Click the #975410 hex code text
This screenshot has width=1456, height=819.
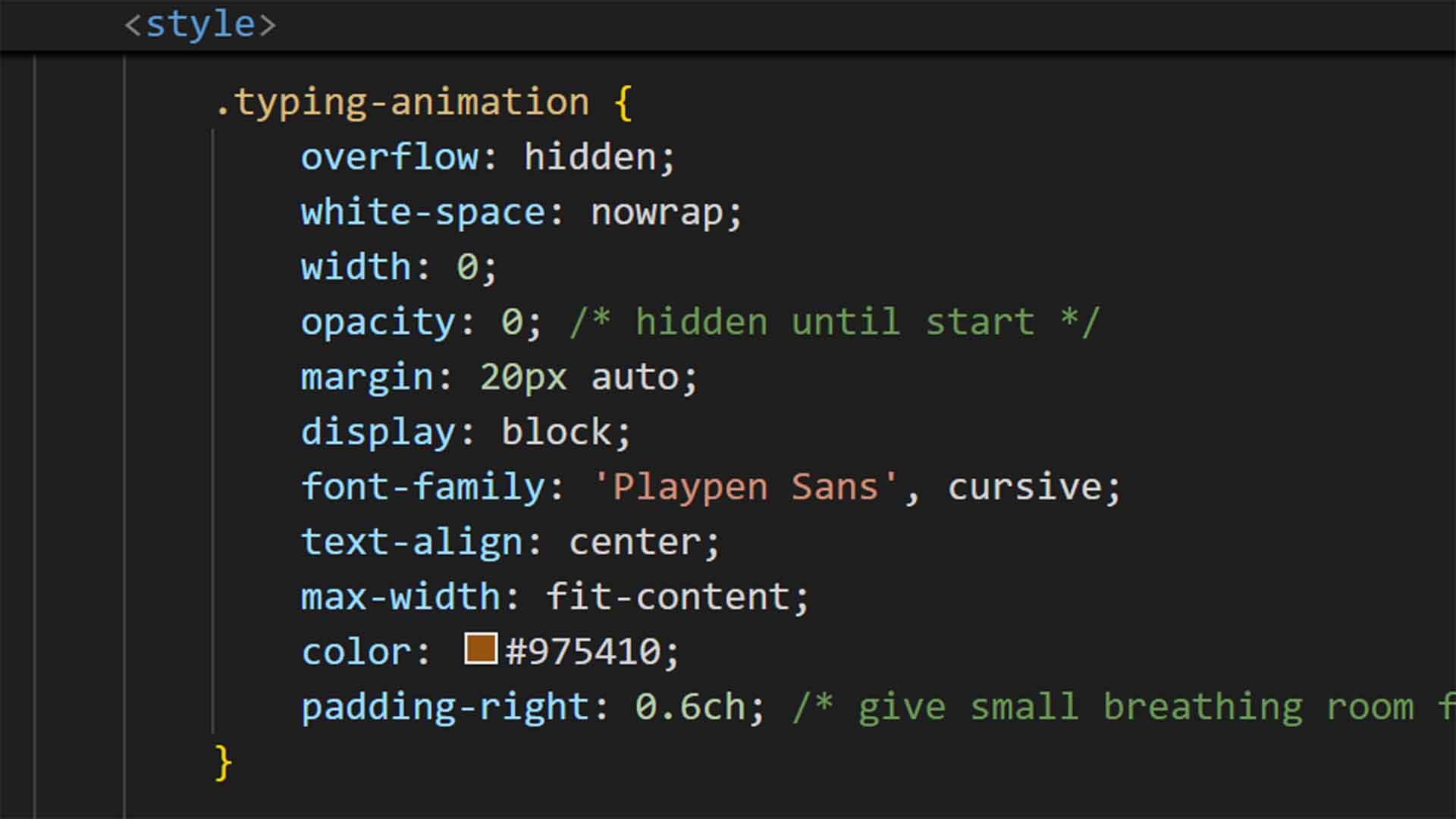click(582, 652)
